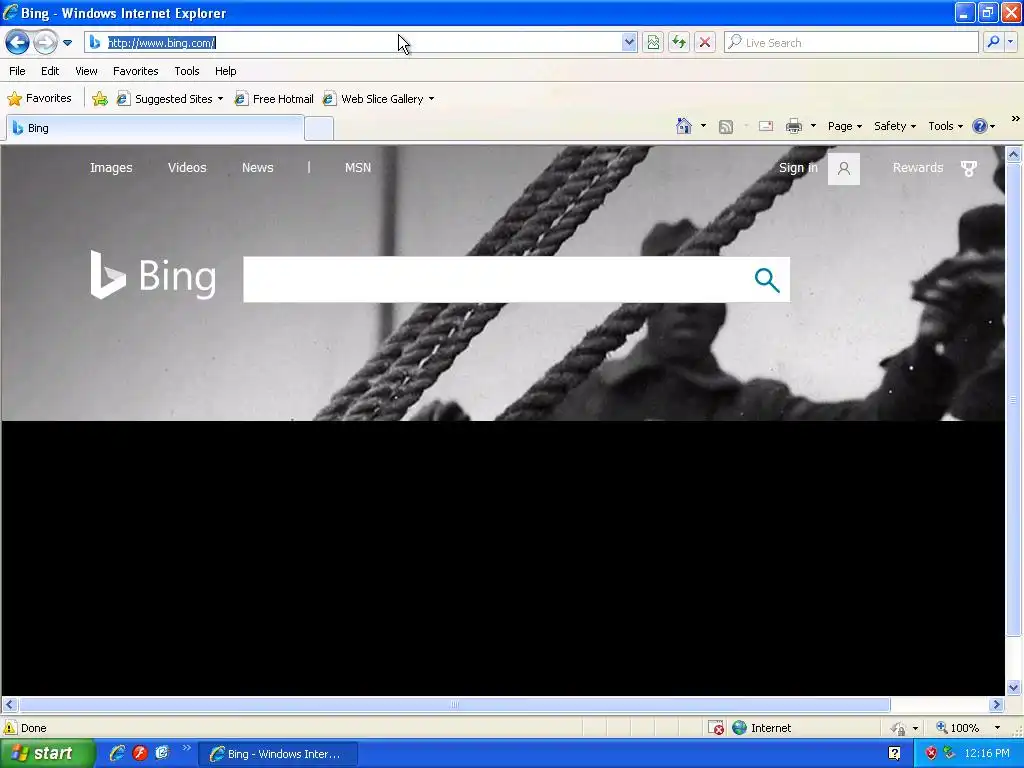
Task: Click the status bar warning icon
Action: click(10, 728)
